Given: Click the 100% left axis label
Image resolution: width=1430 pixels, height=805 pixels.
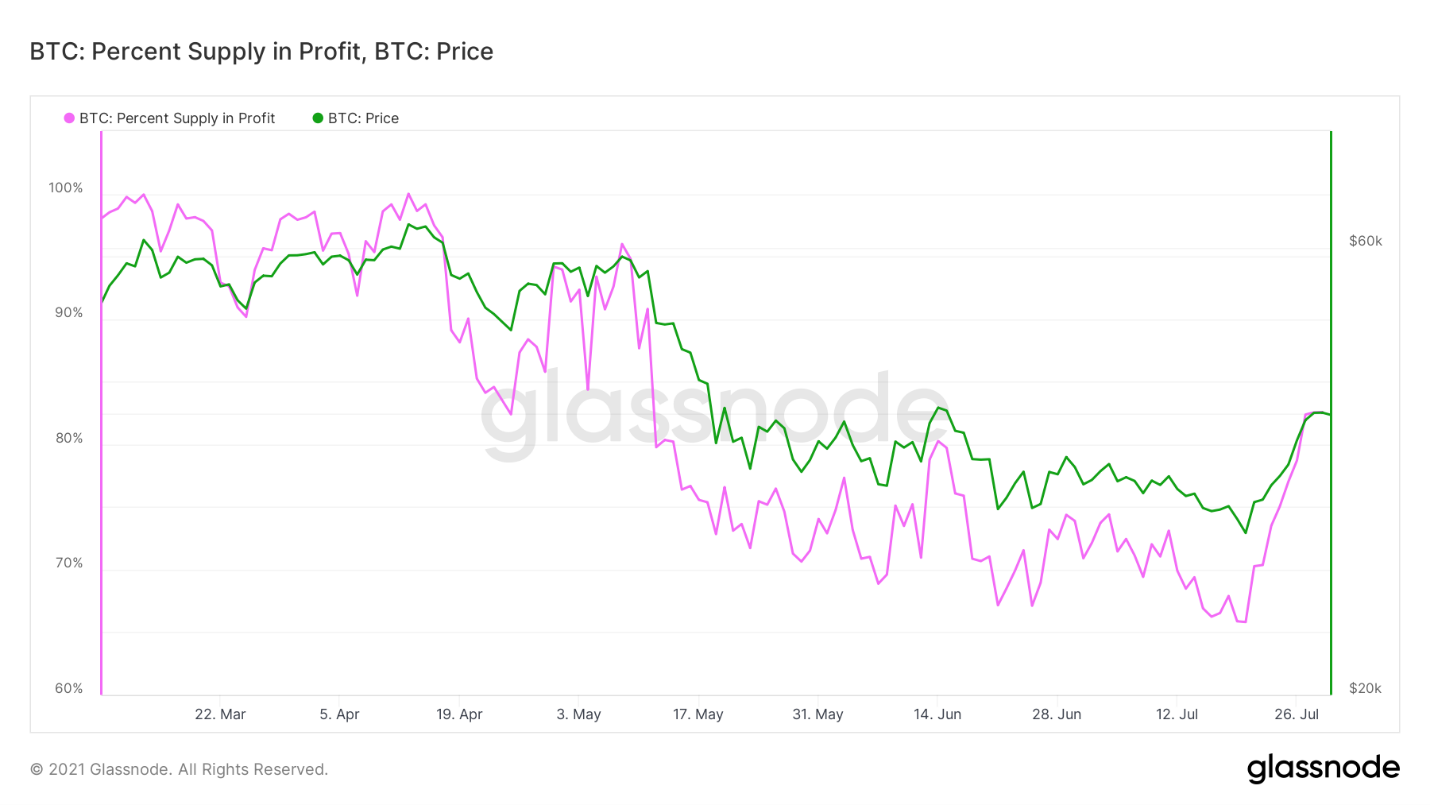Looking at the screenshot, I should coord(65,188).
